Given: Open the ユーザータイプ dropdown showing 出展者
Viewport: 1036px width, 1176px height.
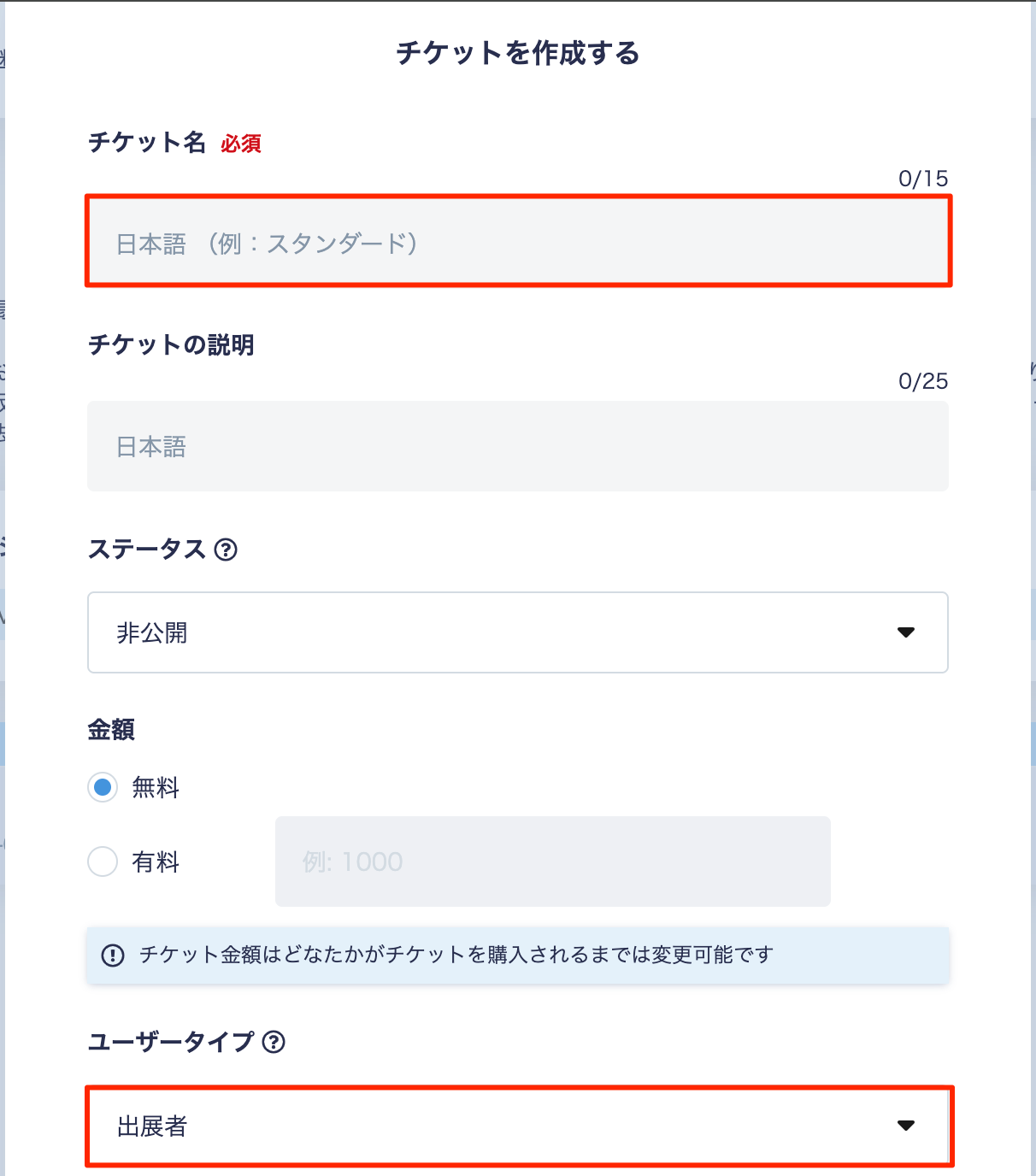Looking at the screenshot, I should click(518, 1126).
